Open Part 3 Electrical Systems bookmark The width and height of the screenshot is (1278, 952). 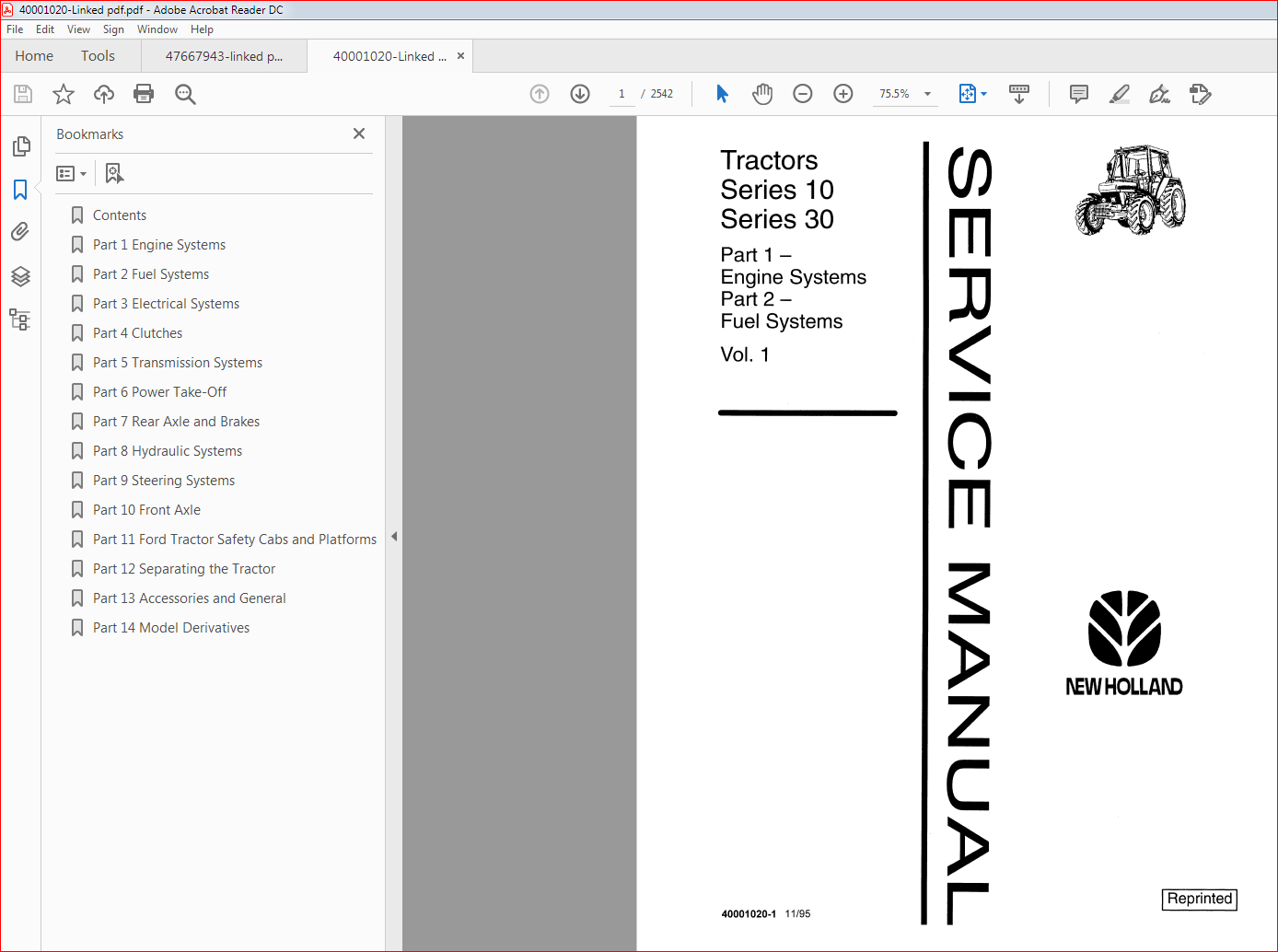coord(166,304)
